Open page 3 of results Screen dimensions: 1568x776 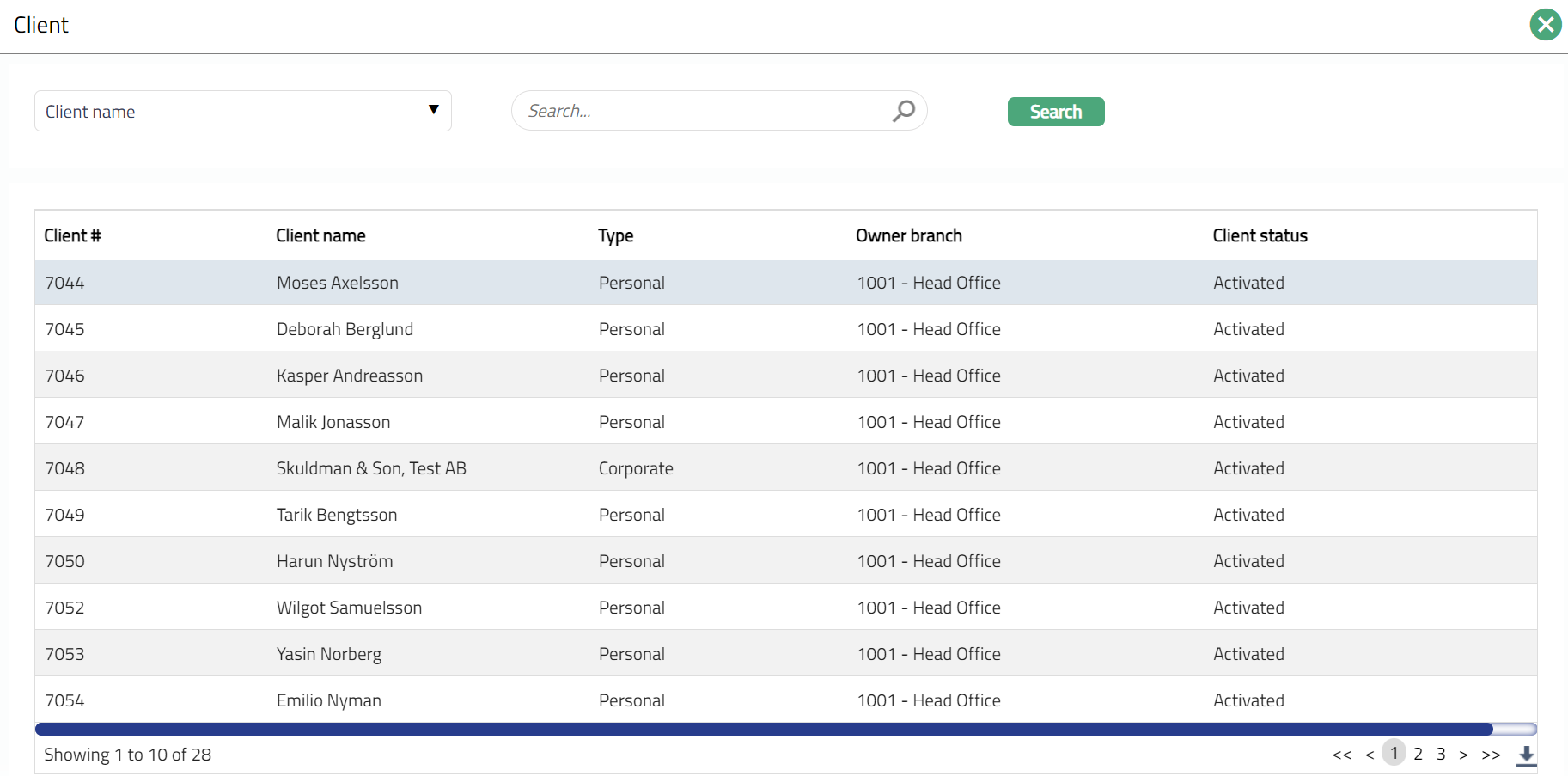click(x=1441, y=754)
